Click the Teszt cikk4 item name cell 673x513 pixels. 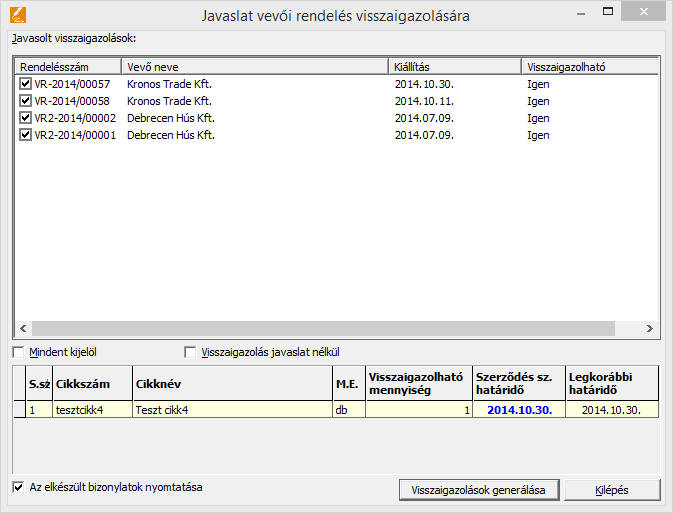(233, 410)
